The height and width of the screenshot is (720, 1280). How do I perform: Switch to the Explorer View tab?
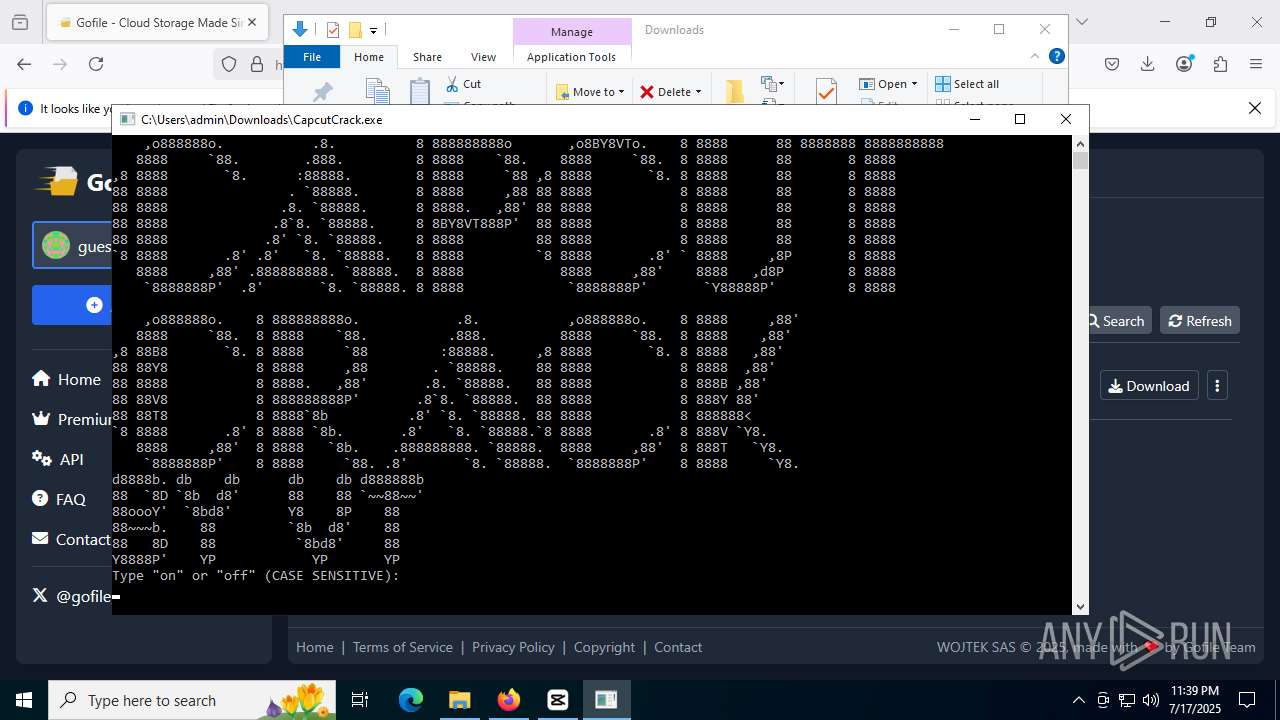[x=483, y=57]
